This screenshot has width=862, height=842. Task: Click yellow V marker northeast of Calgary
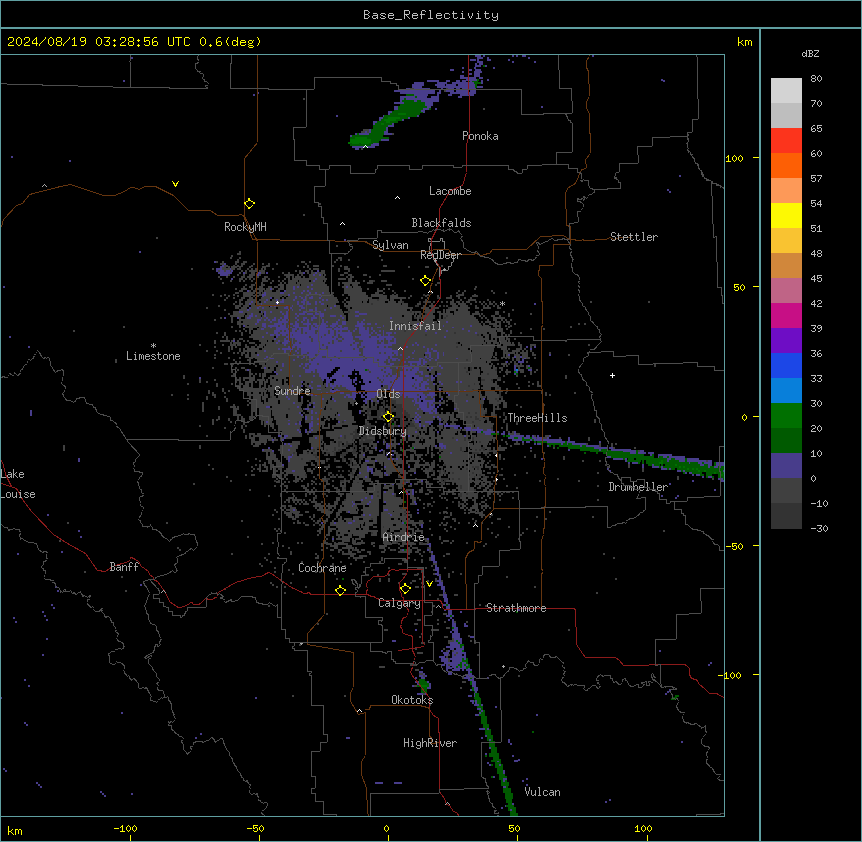pyautogui.click(x=429, y=584)
